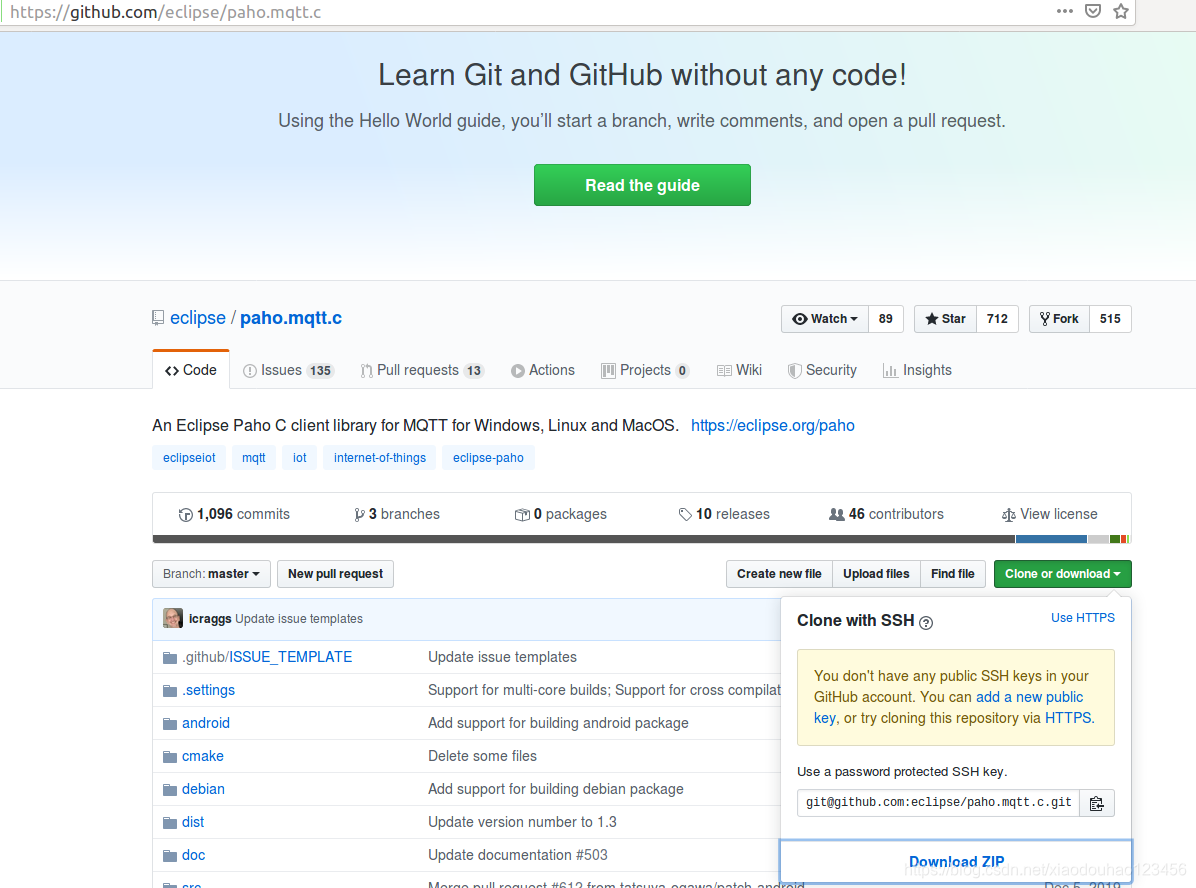Open the Watch notifications dropdown

pos(825,319)
